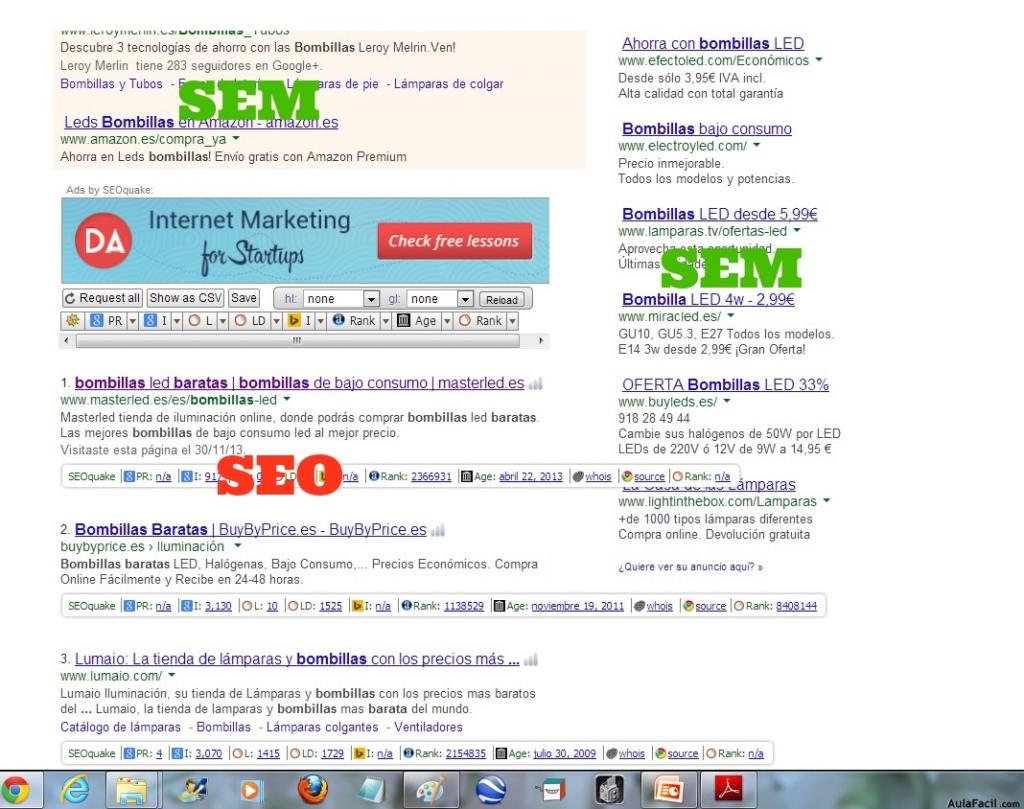Viewport: 1024px width, 809px height.
Task: Open dropdown arrow beside www.lumaio.com URL
Action: point(172,675)
